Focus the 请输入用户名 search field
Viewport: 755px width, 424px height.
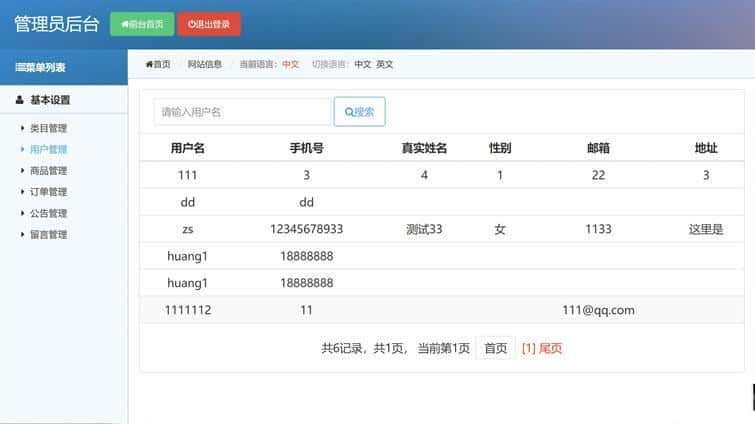(242, 112)
